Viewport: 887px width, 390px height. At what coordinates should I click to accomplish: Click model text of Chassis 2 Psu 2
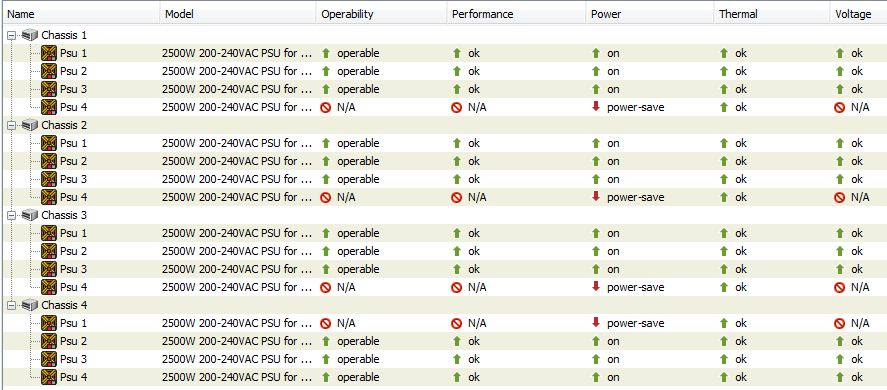[x=237, y=161]
